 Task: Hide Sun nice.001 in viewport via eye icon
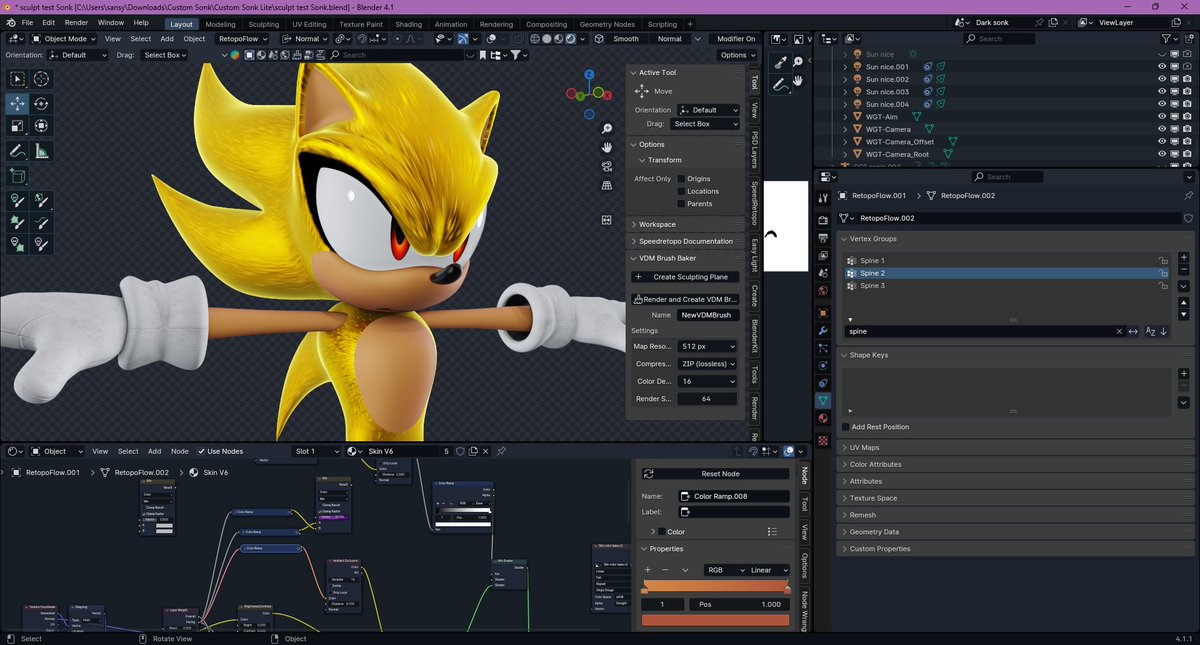pos(1162,67)
